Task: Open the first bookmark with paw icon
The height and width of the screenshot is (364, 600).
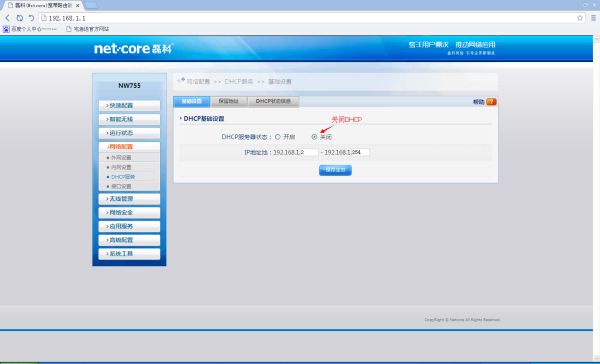Action: (30, 29)
